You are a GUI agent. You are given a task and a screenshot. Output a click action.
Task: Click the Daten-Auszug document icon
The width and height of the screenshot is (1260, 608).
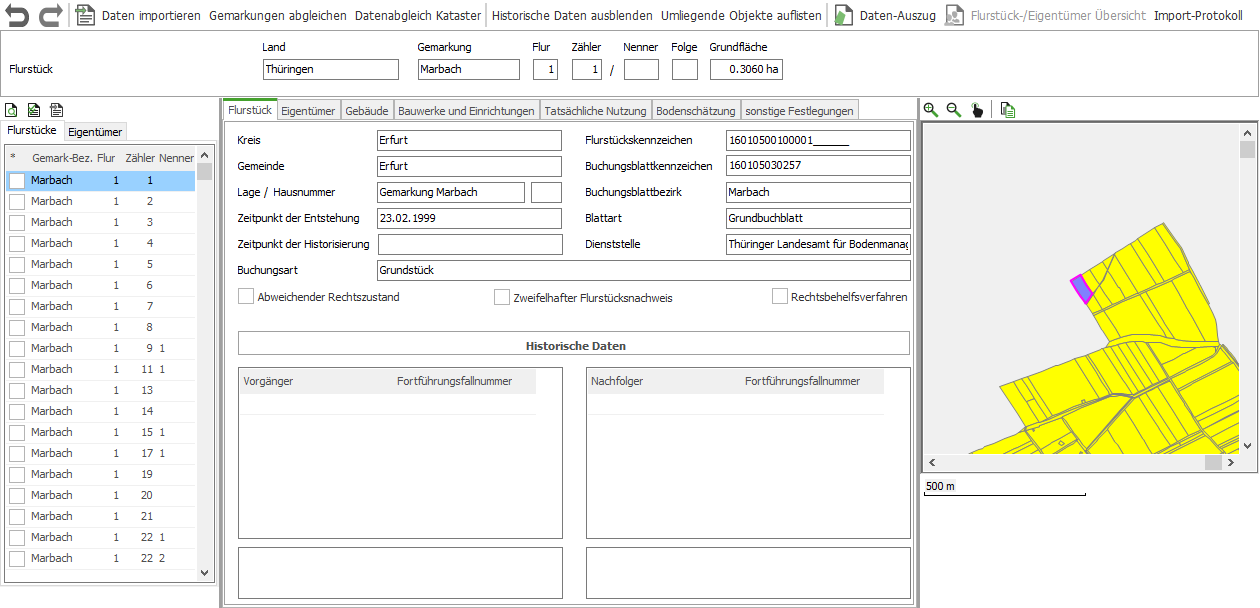(844, 16)
